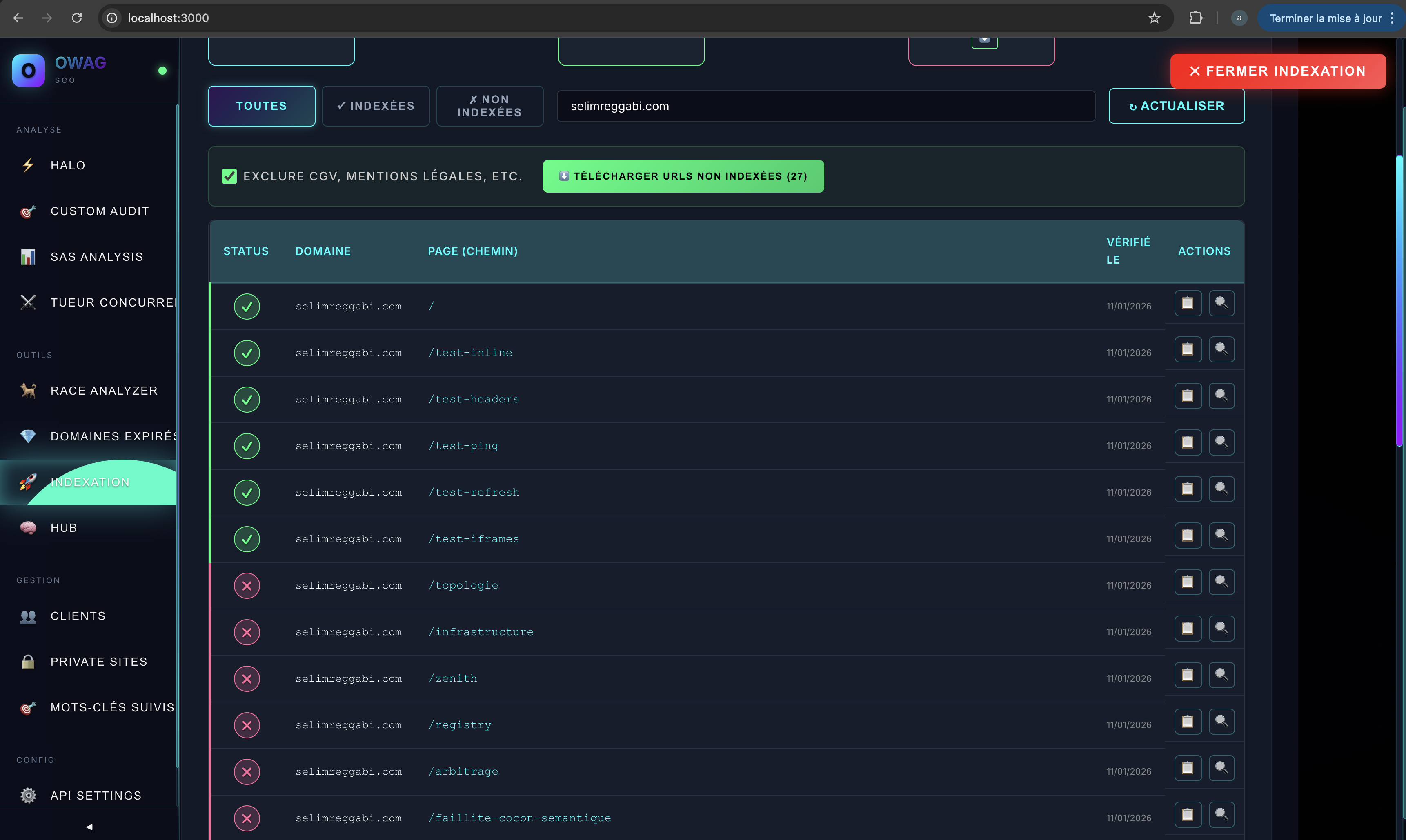Uncheck Exclure CGV, mentions légales checkbox

[229, 177]
